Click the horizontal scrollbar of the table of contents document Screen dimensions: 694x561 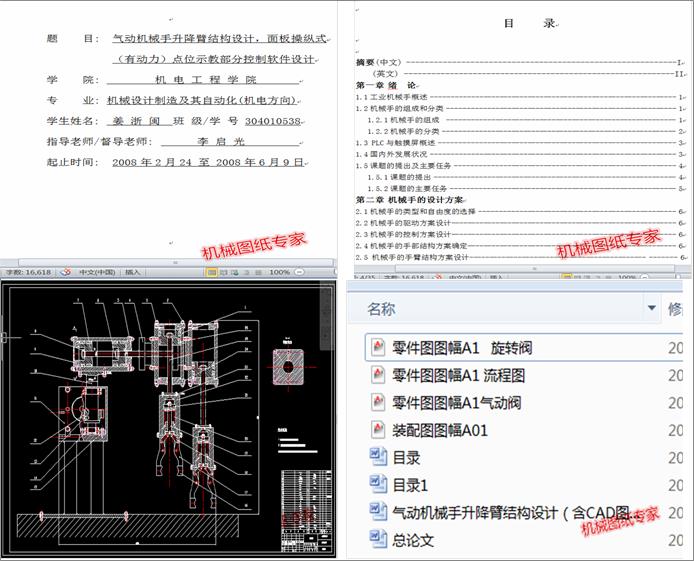pos(534,269)
